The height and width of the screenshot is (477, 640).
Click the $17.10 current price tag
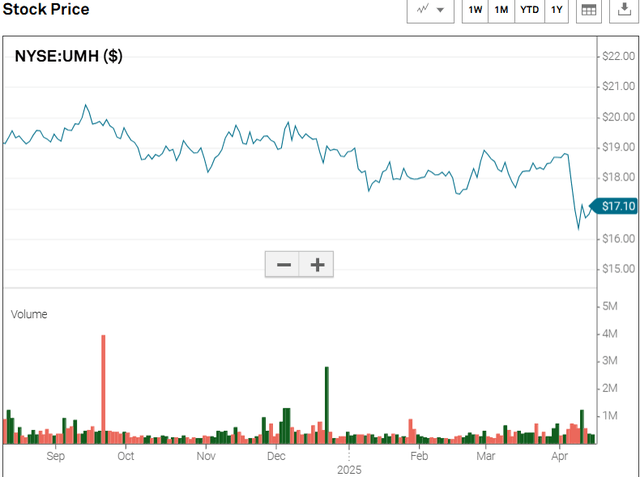(614, 206)
